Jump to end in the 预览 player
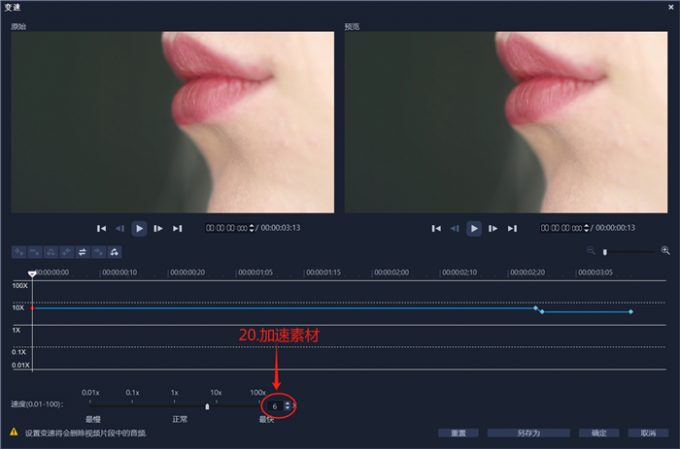Image resolution: width=680 pixels, height=449 pixels. pyautogui.click(x=512, y=228)
